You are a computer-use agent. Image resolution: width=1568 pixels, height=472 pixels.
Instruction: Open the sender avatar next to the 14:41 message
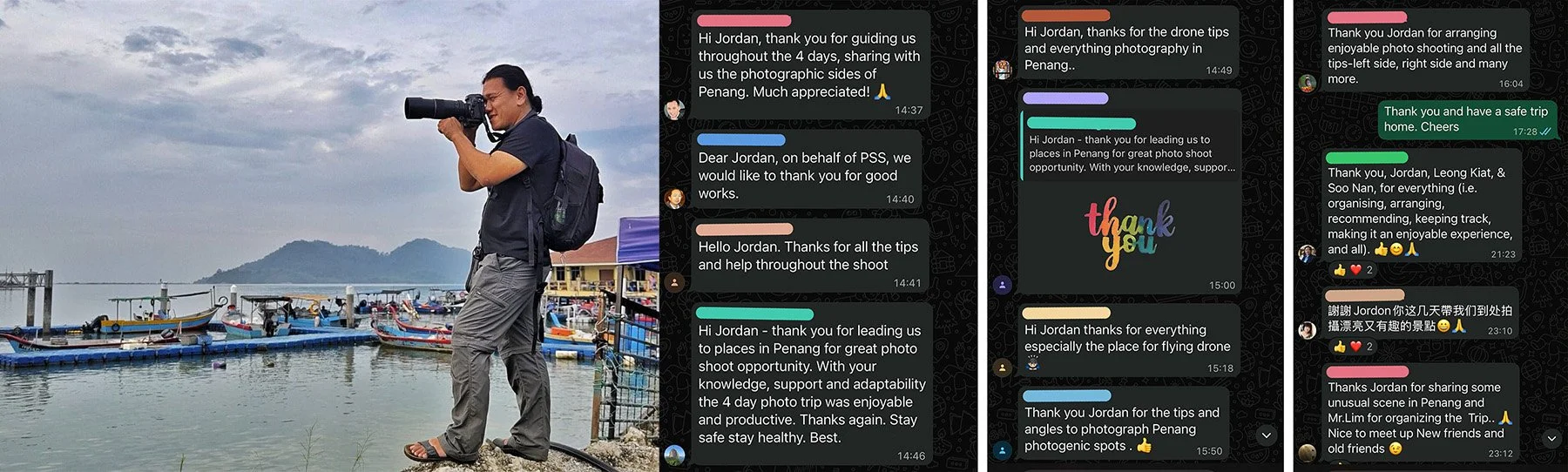(x=674, y=282)
